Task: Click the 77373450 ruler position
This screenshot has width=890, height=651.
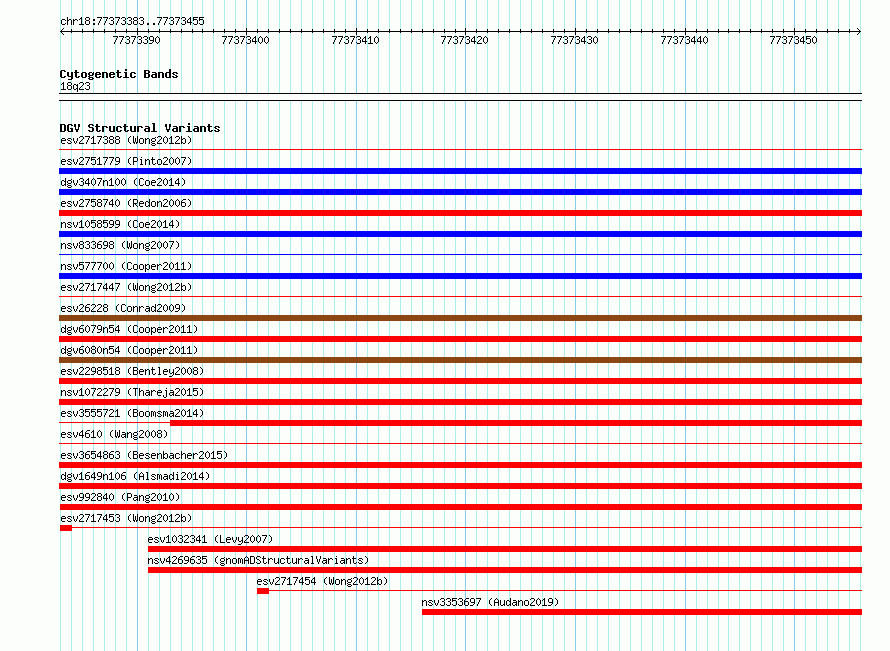Action: 793,40
